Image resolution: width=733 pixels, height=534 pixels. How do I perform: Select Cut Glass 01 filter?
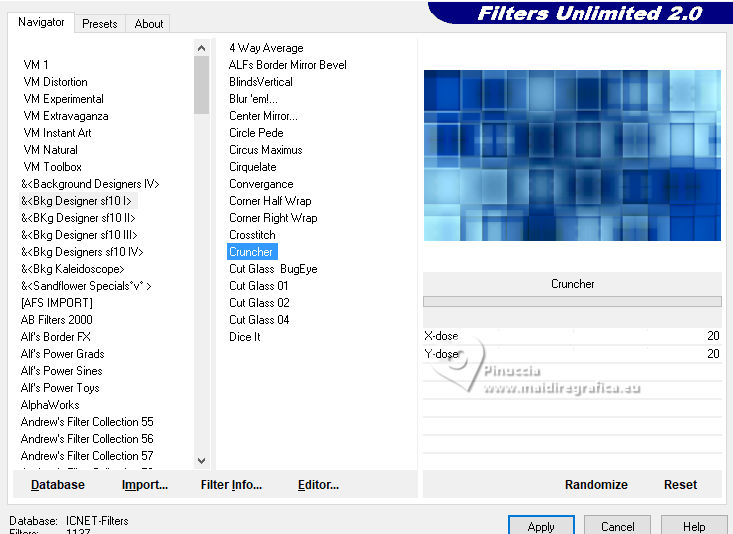tap(259, 286)
